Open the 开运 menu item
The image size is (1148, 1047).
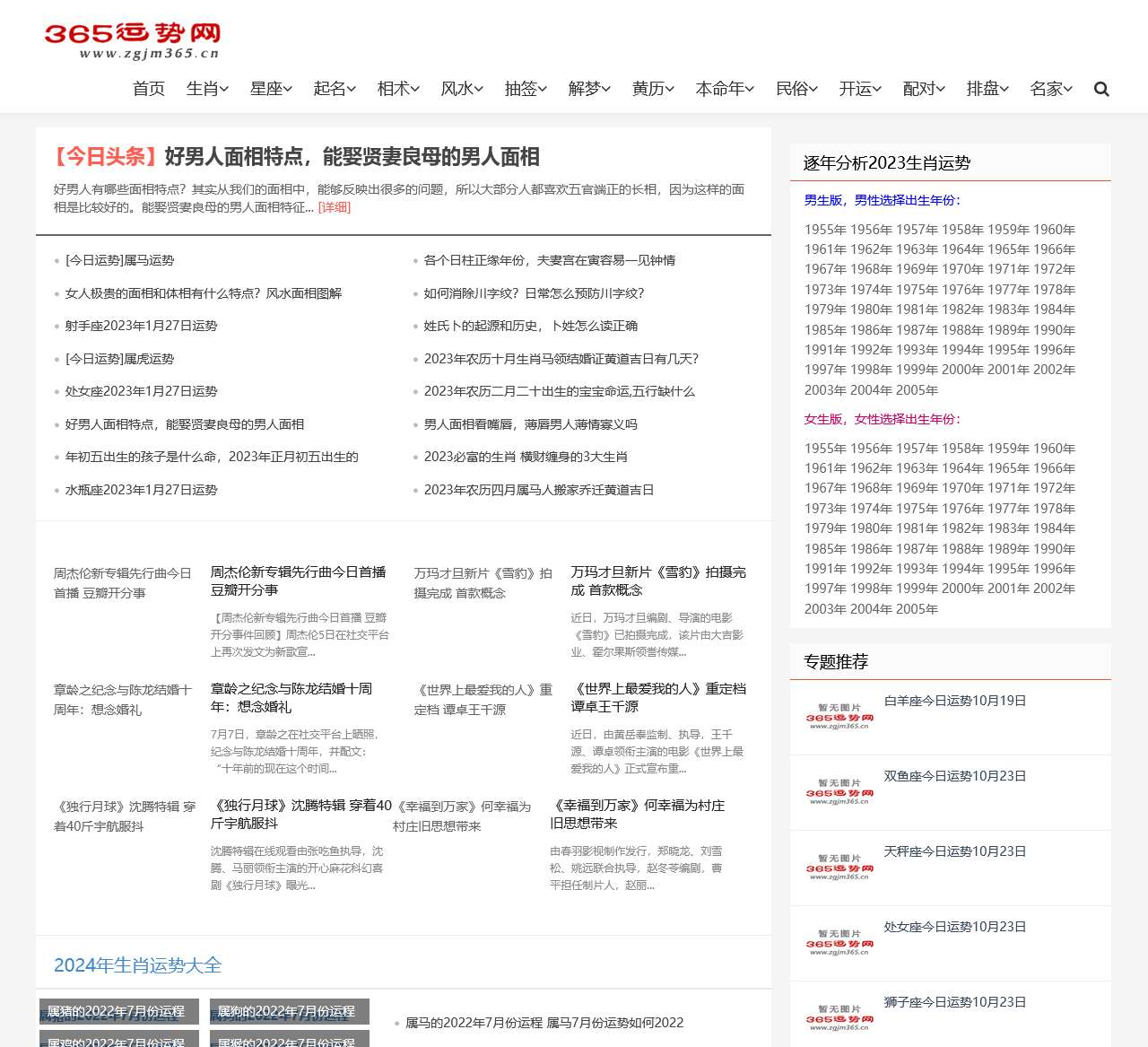click(x=860, y=89)
